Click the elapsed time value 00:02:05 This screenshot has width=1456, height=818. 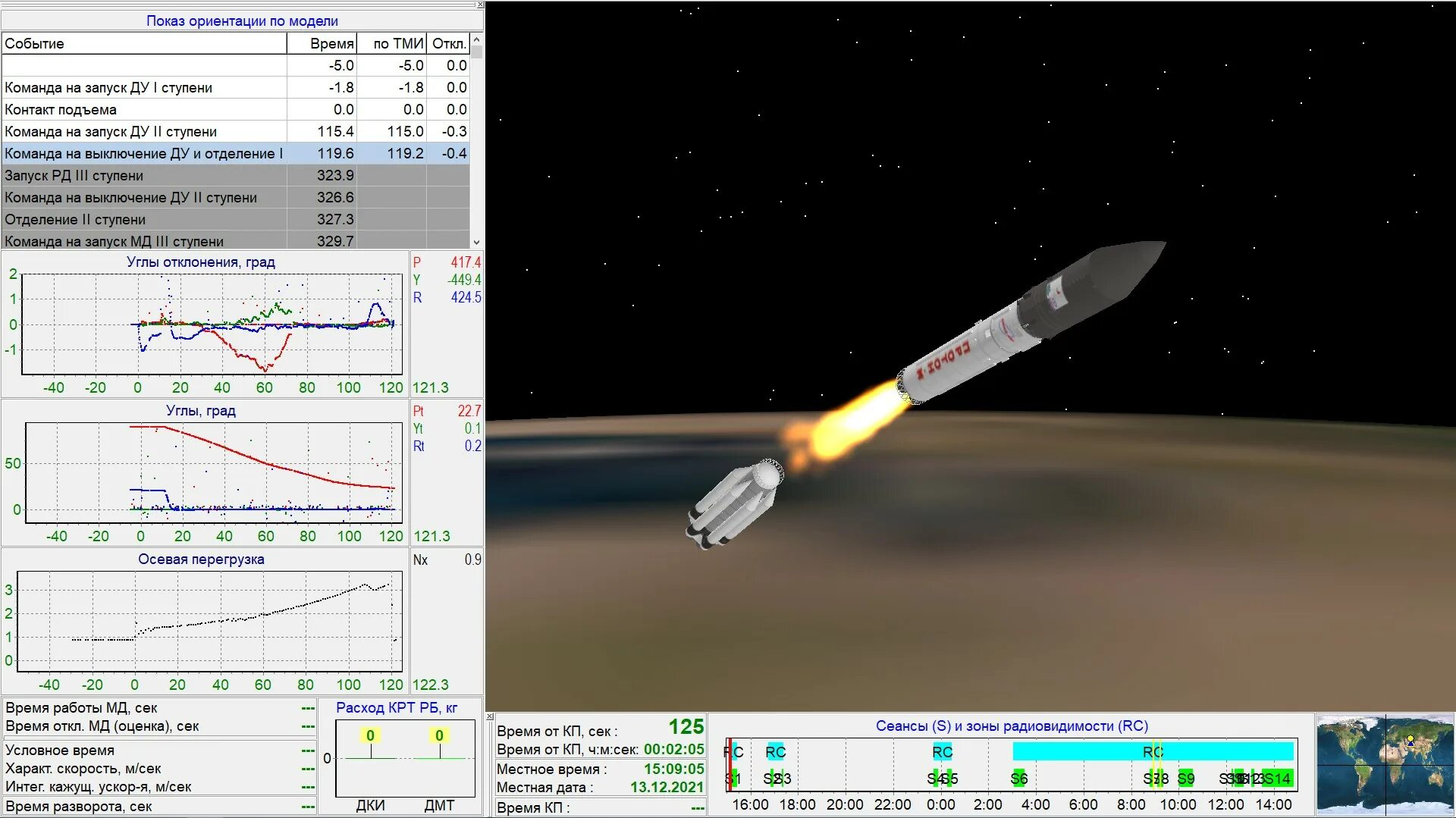point(673,750)
